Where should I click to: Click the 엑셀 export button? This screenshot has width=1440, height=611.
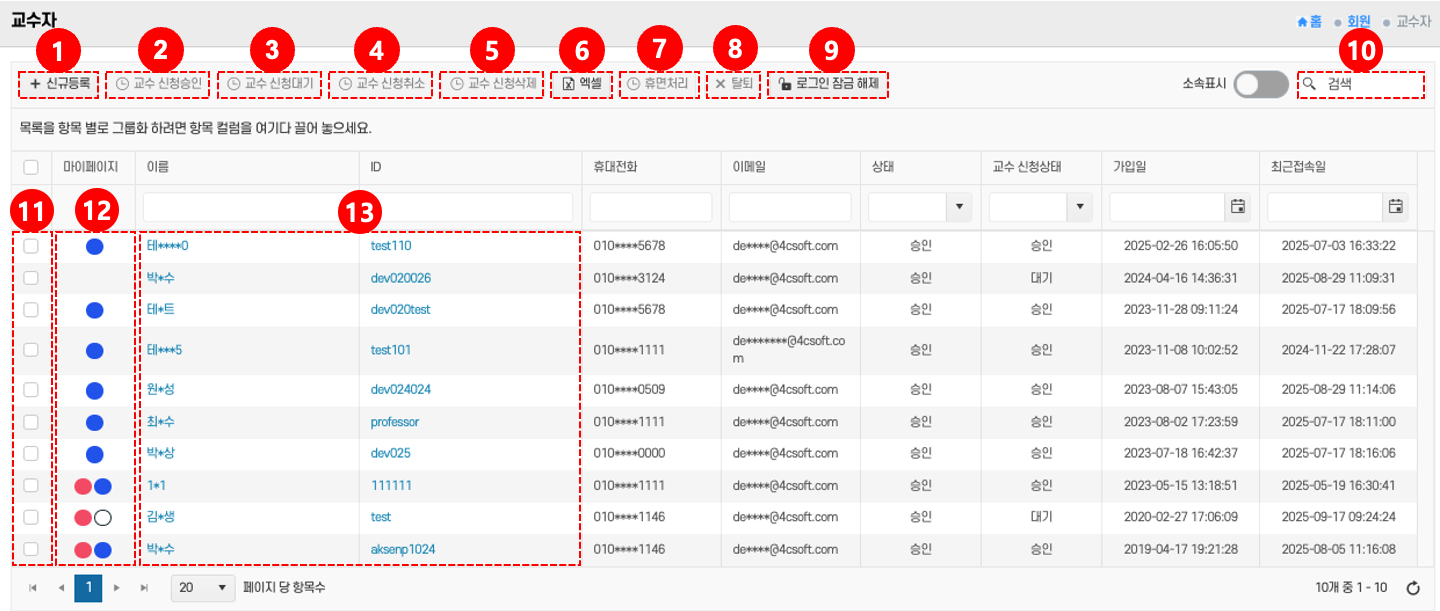[581, 84]
